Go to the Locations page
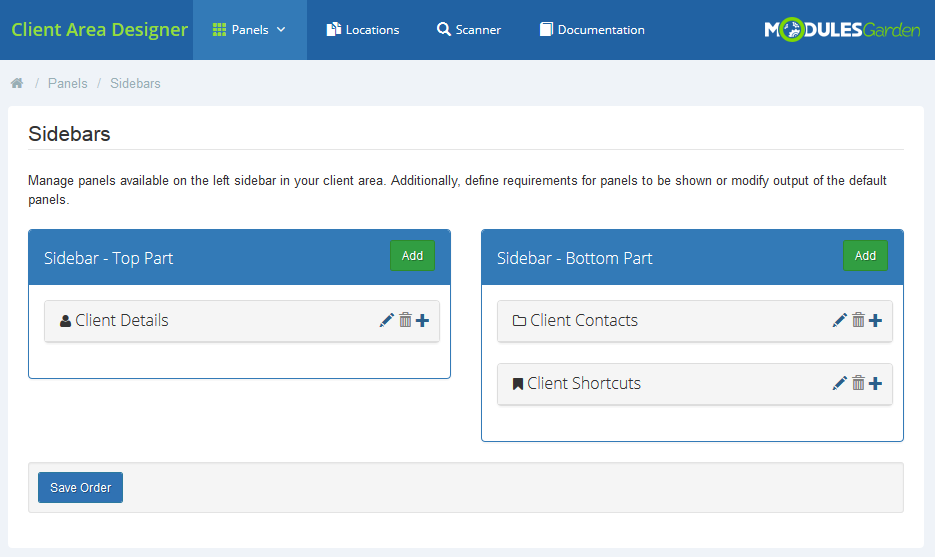The width and height of the screenshot is (935, 557). [363, 30]
